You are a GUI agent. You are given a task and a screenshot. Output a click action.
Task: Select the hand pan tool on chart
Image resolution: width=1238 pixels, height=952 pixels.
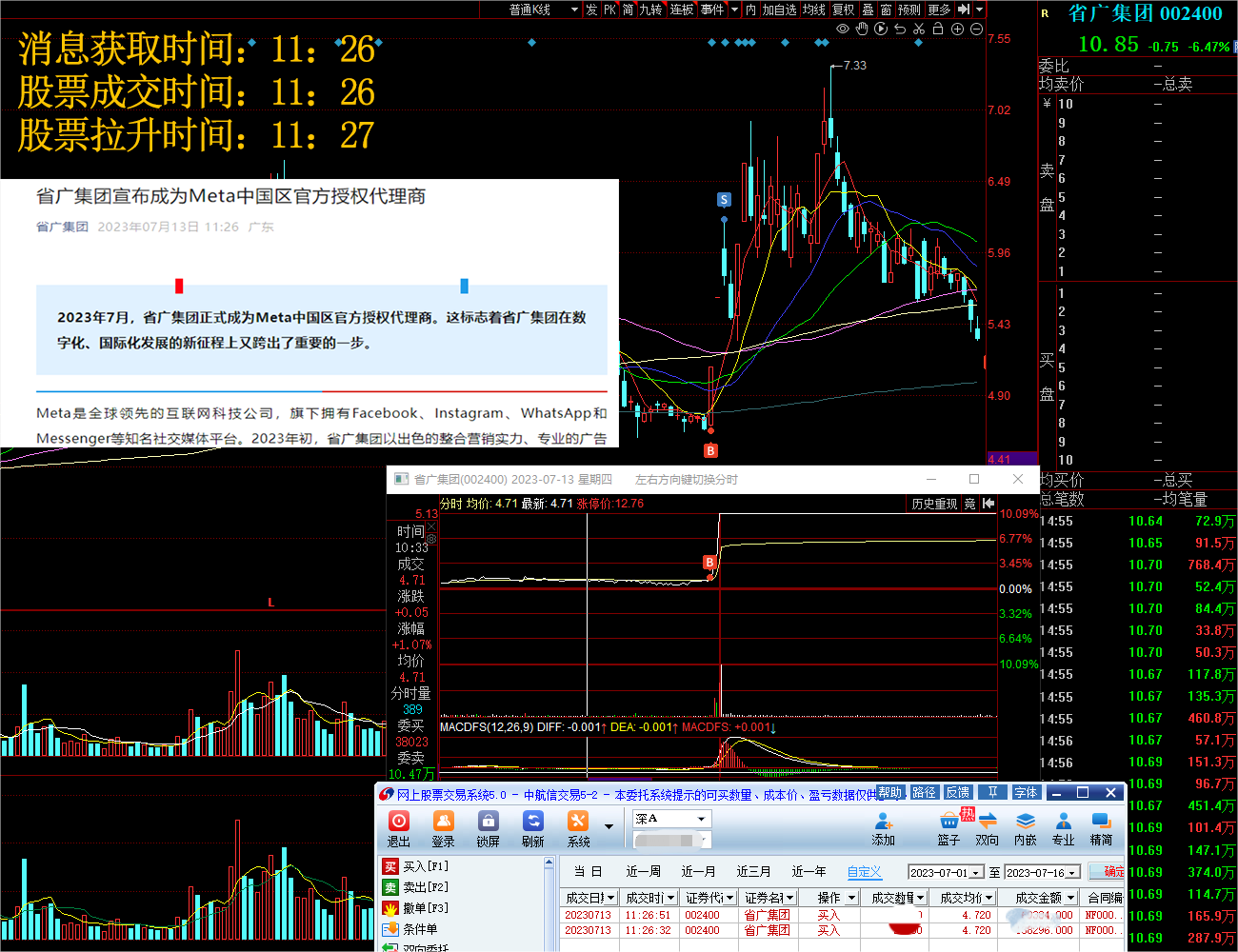point(862,30)
